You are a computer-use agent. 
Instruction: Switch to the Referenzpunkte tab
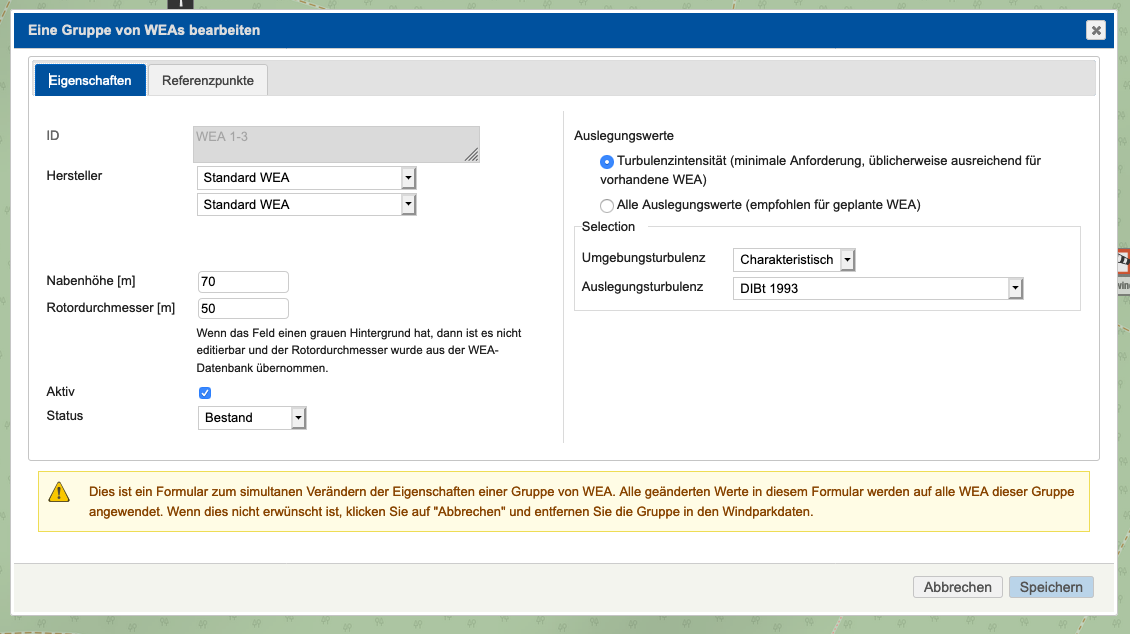pyautogui.click(x=207, y=80)
